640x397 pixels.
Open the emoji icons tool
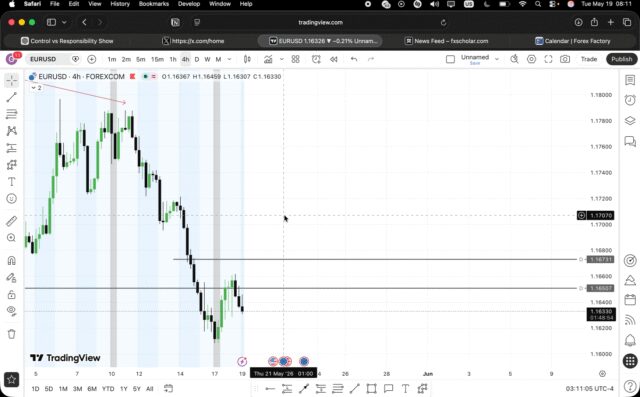point(11,199)
